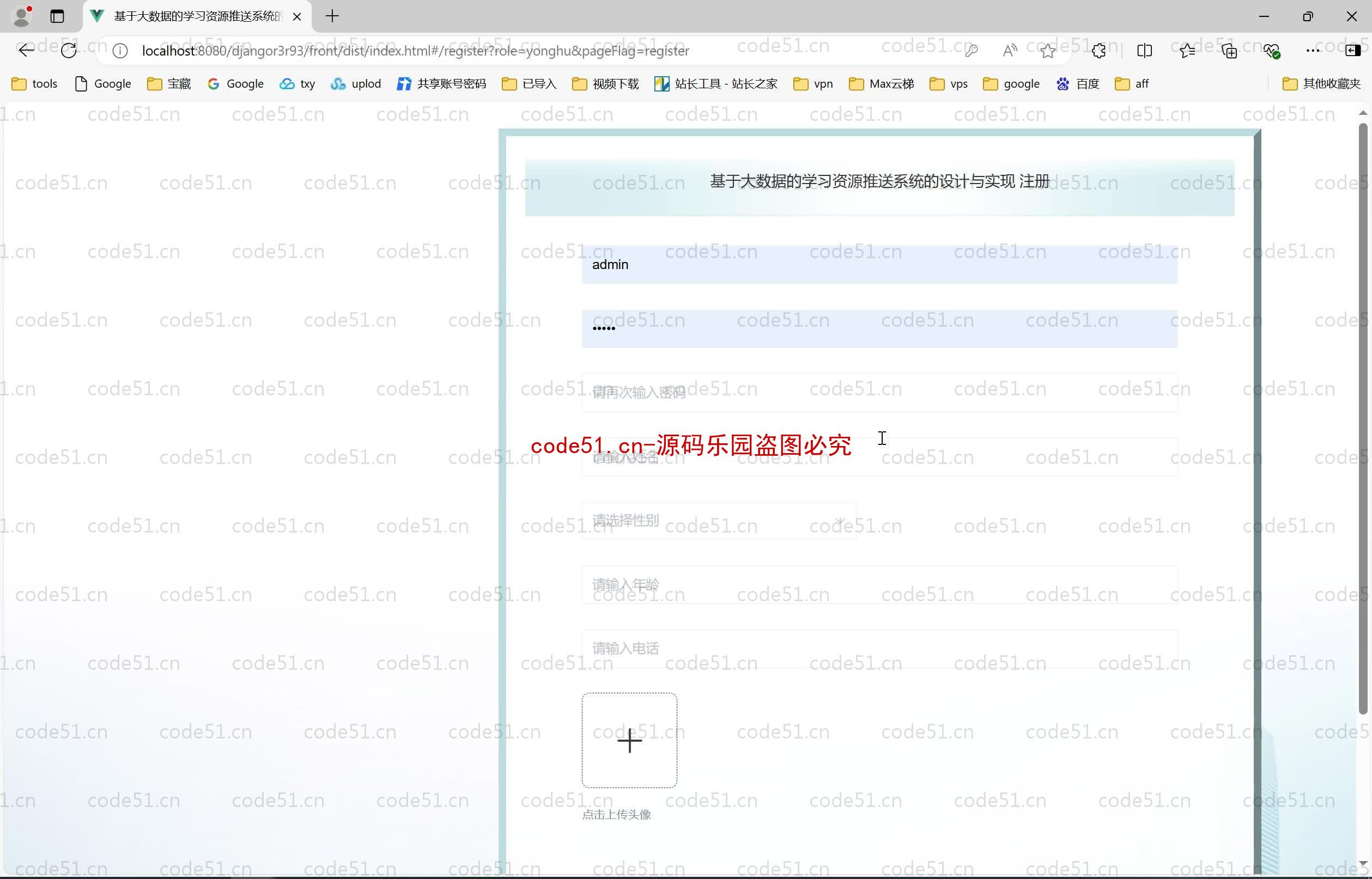Open browser extensions puzzle icon
The height and width of the screenshot is (879, 1372).
[x=1098, y=51]
